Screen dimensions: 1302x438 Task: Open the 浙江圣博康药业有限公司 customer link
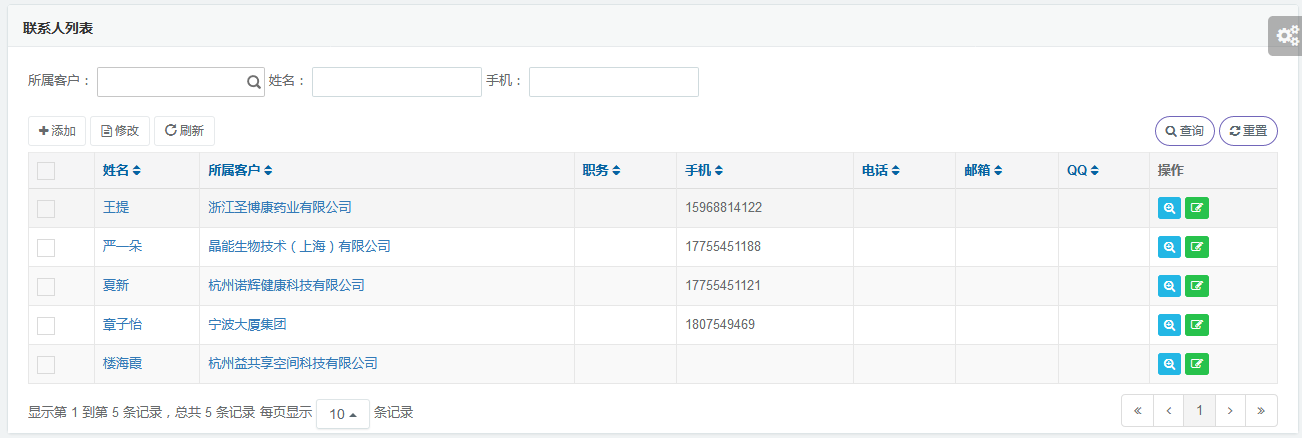[280, 208]
